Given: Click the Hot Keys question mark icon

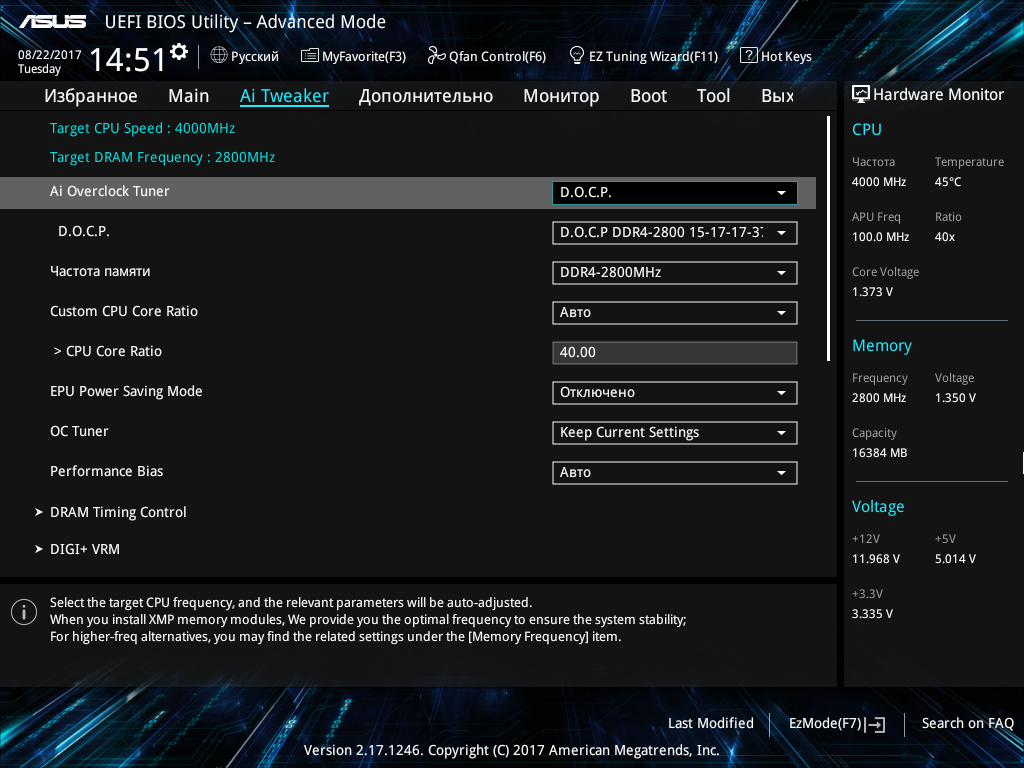Looking at the screenshot, I should pyautogui.click(x=748, y=56).
